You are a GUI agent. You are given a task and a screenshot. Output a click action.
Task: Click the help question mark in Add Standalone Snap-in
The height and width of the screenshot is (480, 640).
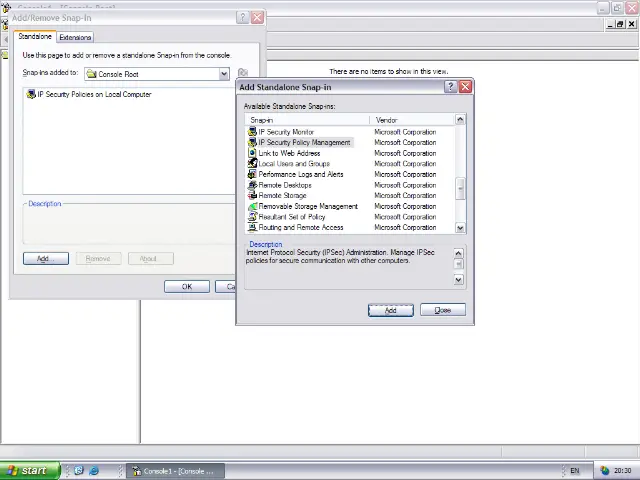[450, 87]
